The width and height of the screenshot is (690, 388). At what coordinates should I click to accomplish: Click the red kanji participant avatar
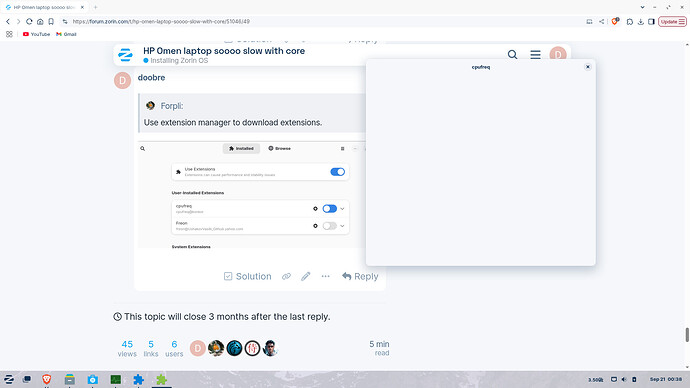[252, 348]
